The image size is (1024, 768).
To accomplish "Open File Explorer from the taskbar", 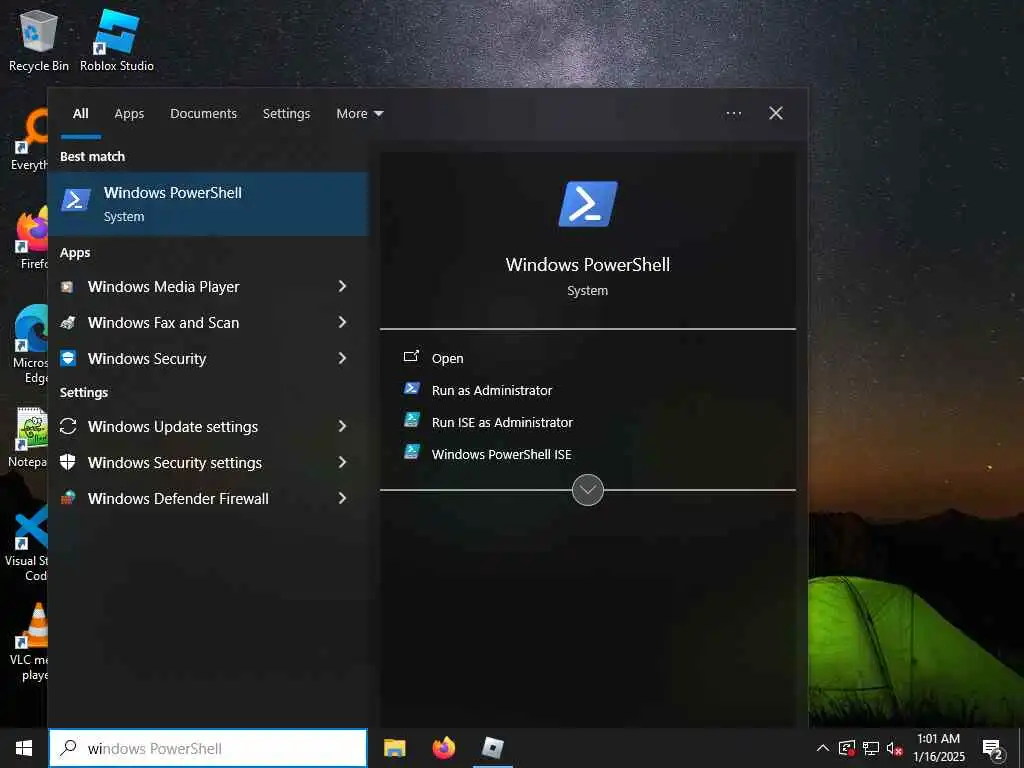I will pos(394,748).
